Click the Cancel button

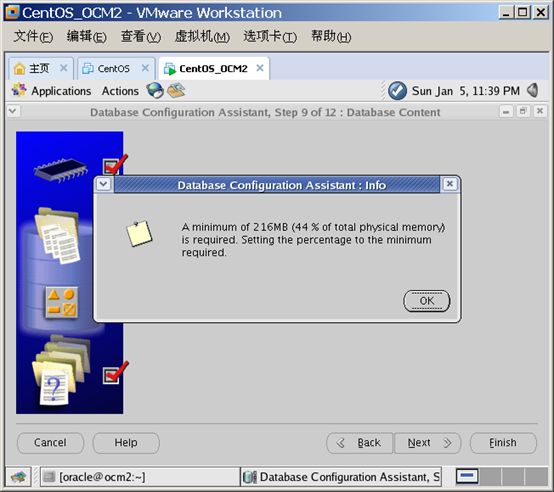click(50, 443)
